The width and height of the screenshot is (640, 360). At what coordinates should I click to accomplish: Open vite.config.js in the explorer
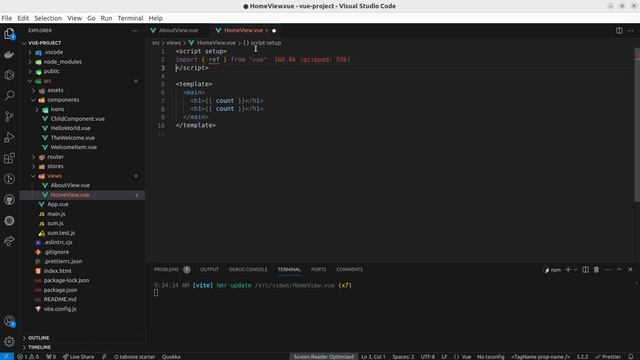pos(60,309)
